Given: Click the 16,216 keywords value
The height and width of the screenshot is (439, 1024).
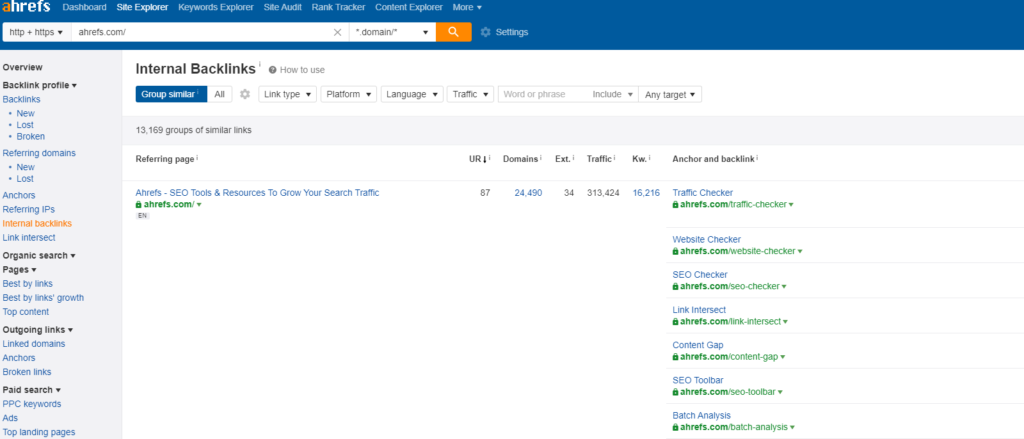Looking at the screenshot, I should (x=647, y=193).
